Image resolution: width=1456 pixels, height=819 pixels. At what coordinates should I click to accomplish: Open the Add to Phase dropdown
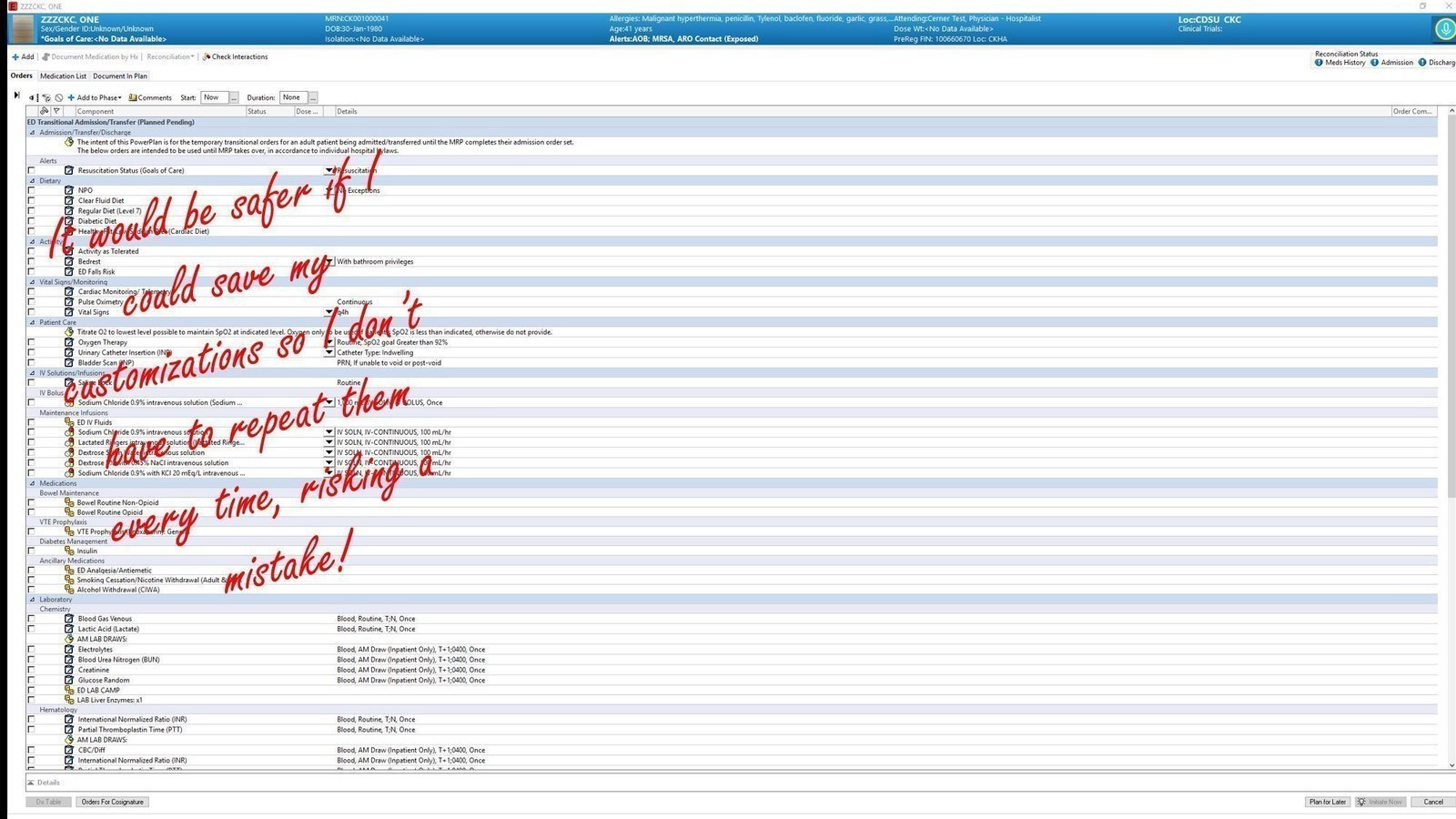(x=94, y=97)
